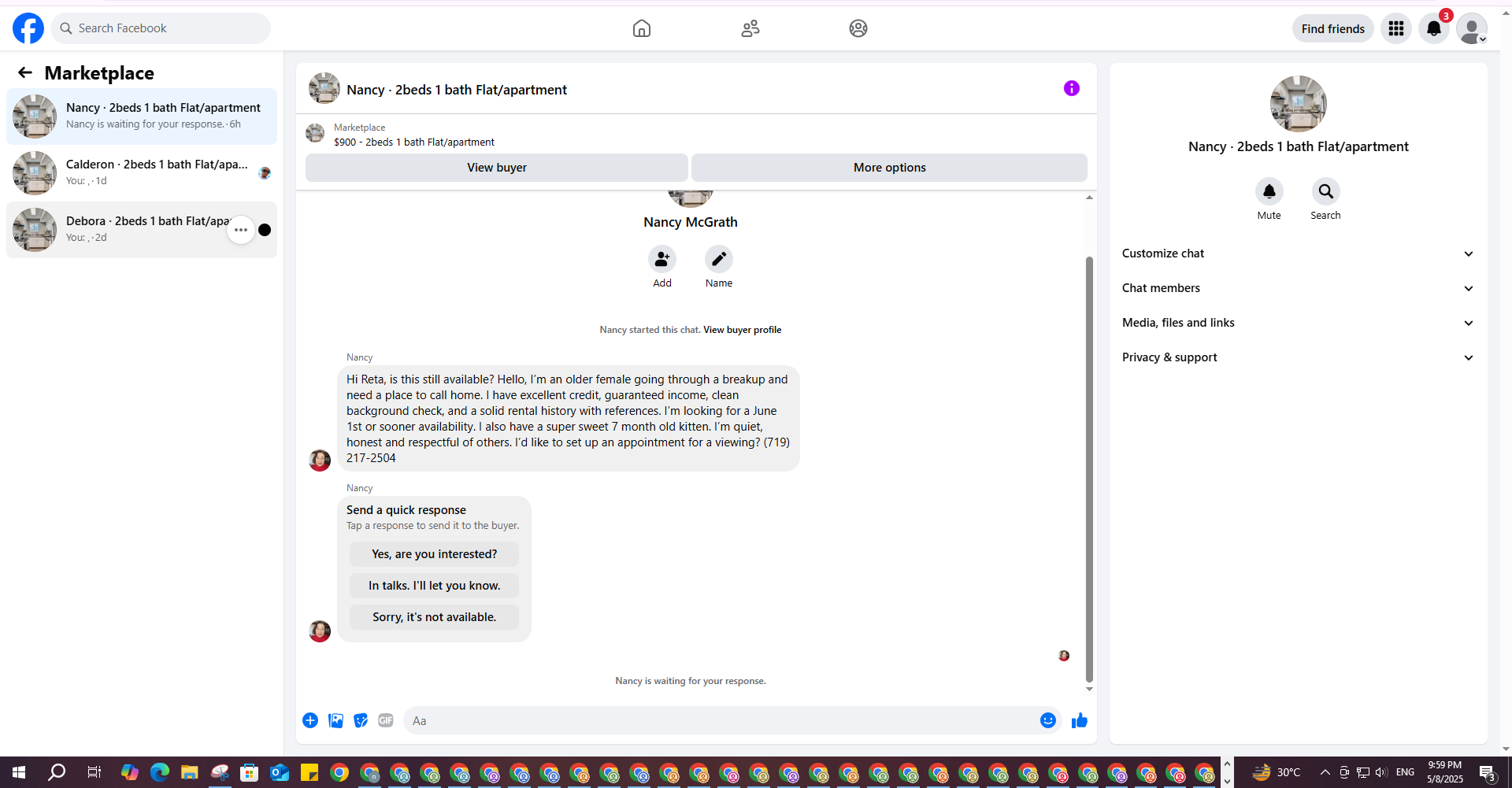1512x788 pixels.
Task: Open View buyer profile link
Action: point(743,330)
